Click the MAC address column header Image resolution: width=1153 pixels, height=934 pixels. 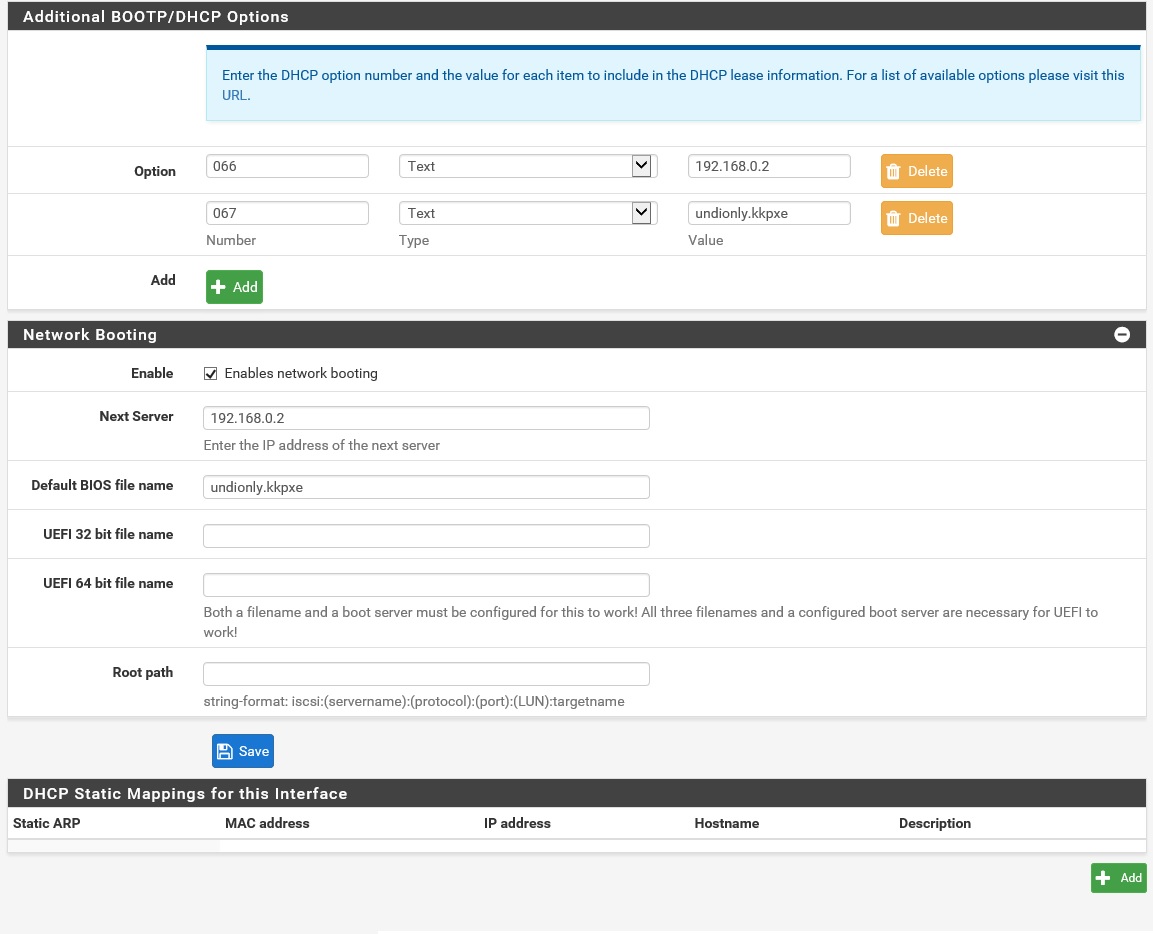click(267, 823)
